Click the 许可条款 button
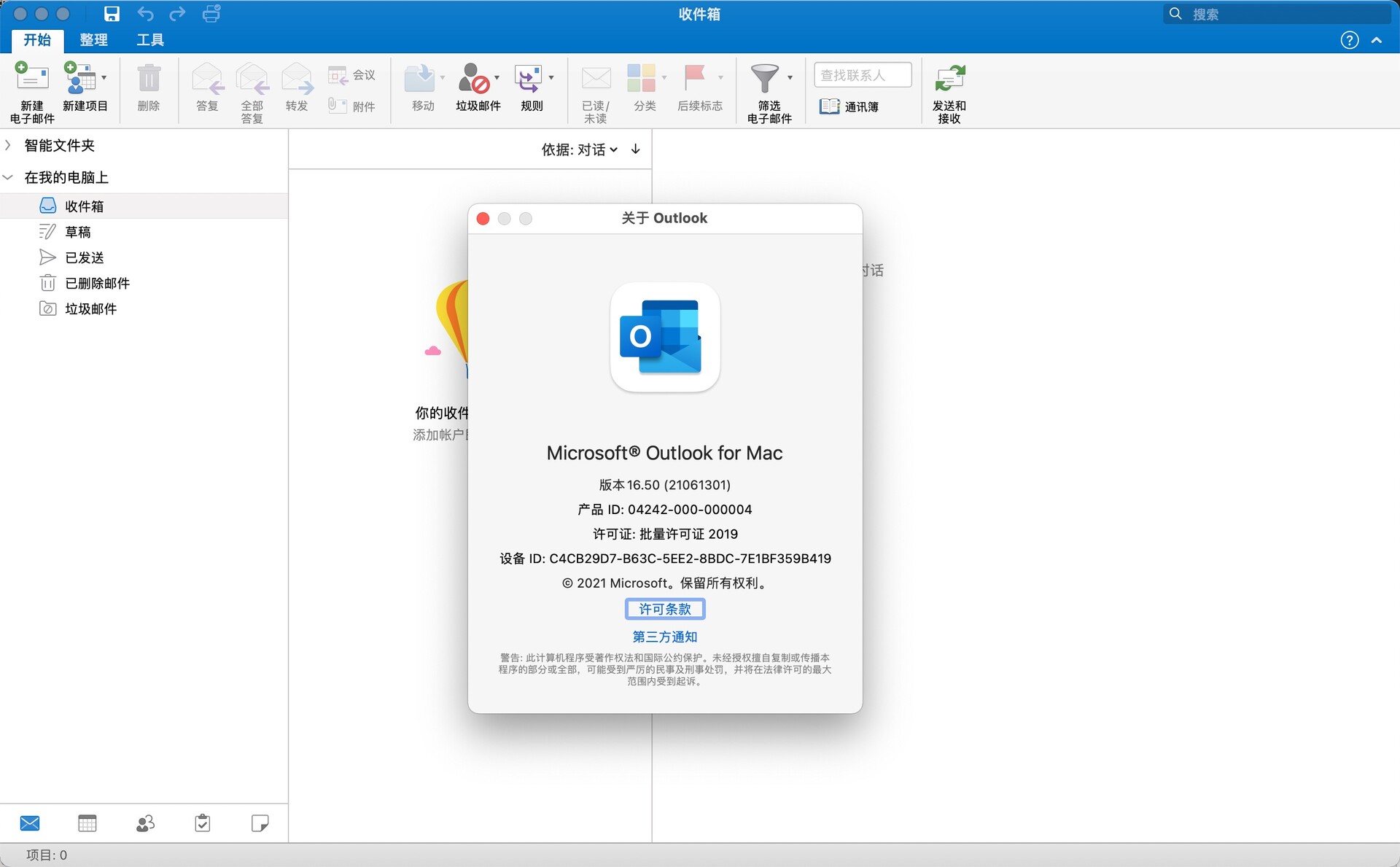1400x867 pixels. coord(664,609)
